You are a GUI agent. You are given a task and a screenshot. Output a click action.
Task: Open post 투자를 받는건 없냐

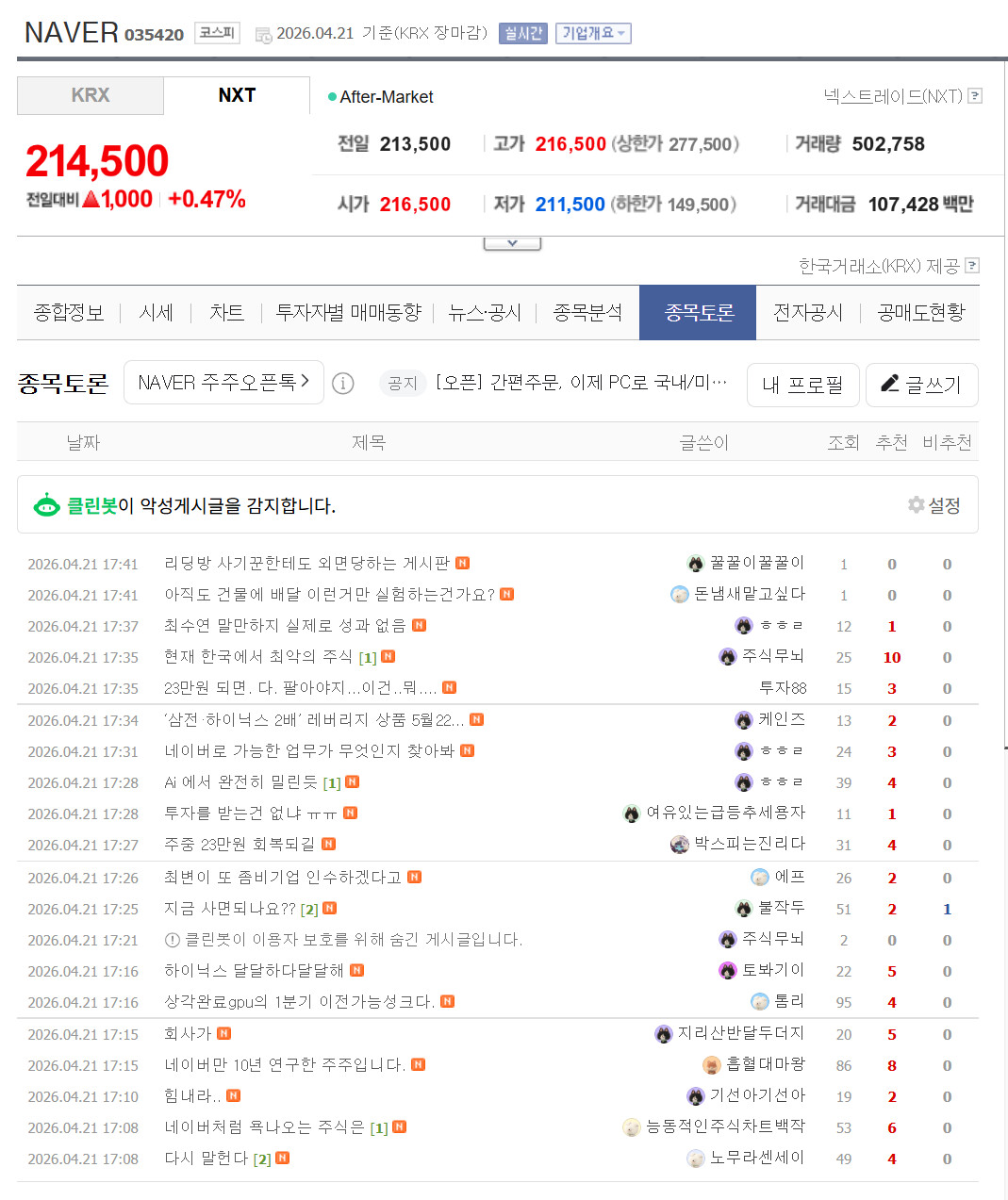pyautogui.click(x=251, y=813)
